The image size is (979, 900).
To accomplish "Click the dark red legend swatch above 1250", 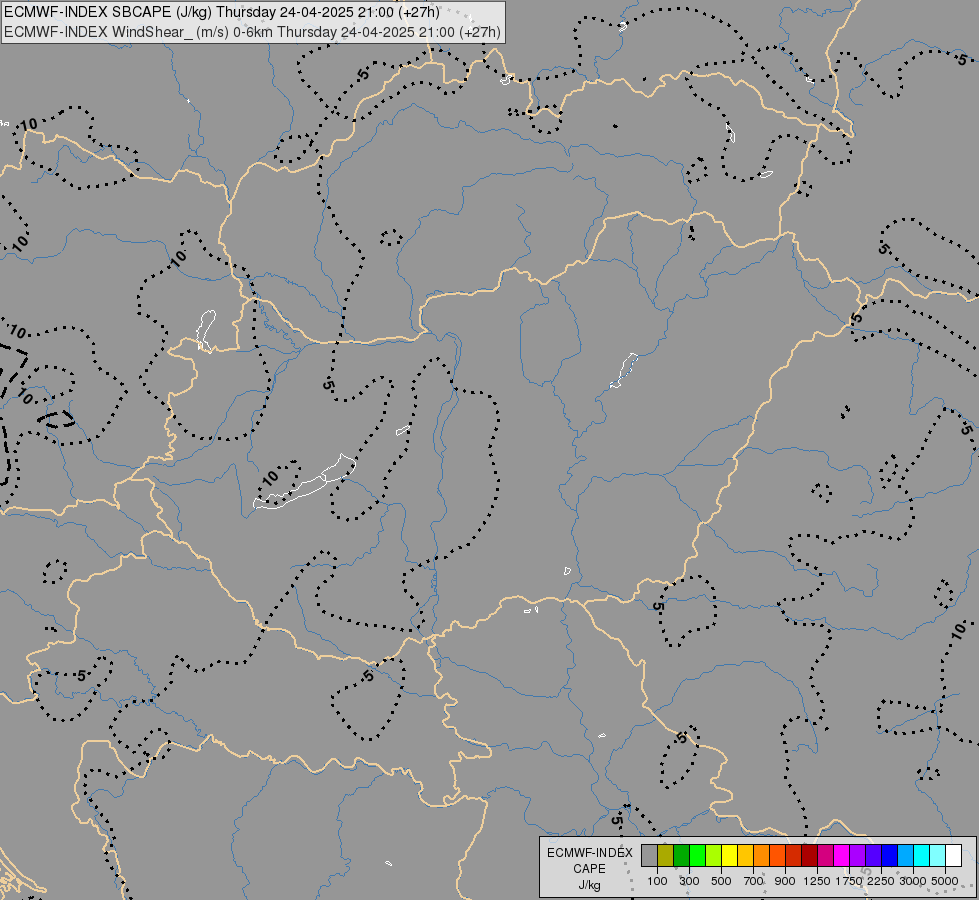I will (x=809, y=855).
